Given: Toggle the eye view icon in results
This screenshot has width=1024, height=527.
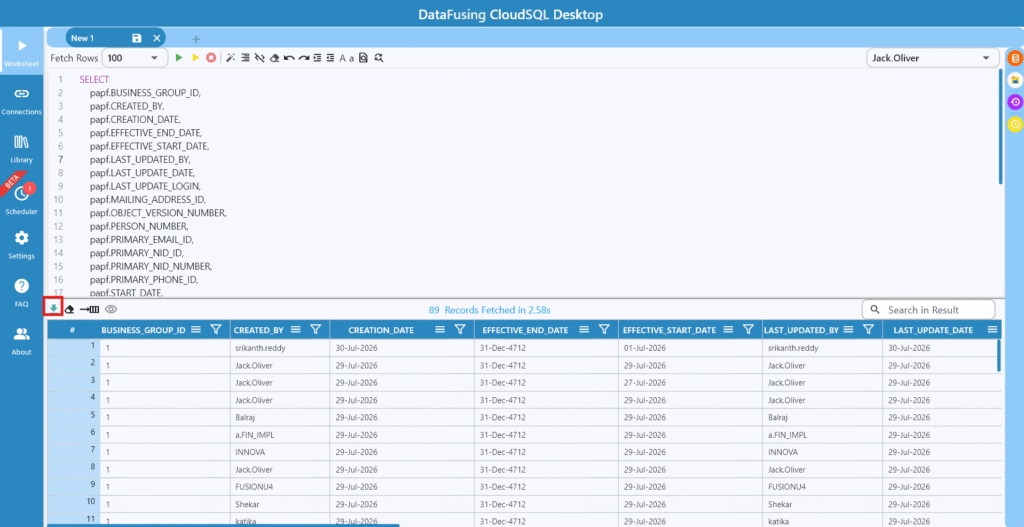Looking at the screenshot, I should pyautogui.click(x=111, y=309).
